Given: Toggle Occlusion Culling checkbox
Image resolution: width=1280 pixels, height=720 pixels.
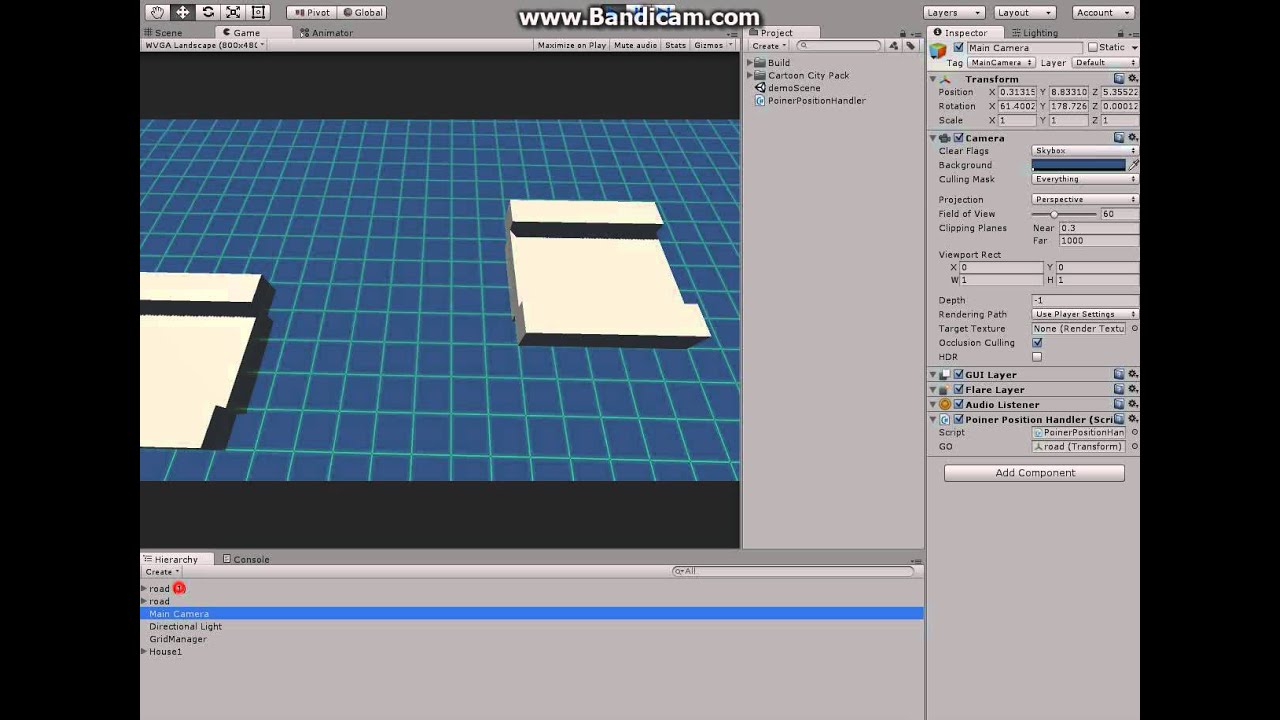Looking at the screenshot, I should tap(1037, 342).
